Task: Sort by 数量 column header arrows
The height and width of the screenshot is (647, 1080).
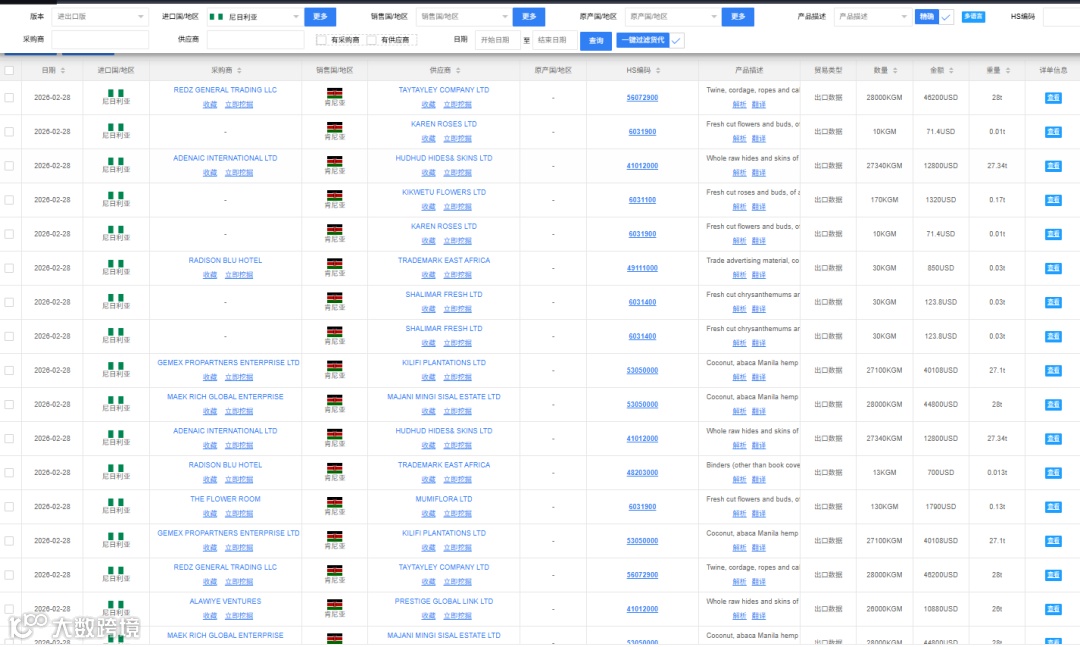Action: click(x=895, y=70)
